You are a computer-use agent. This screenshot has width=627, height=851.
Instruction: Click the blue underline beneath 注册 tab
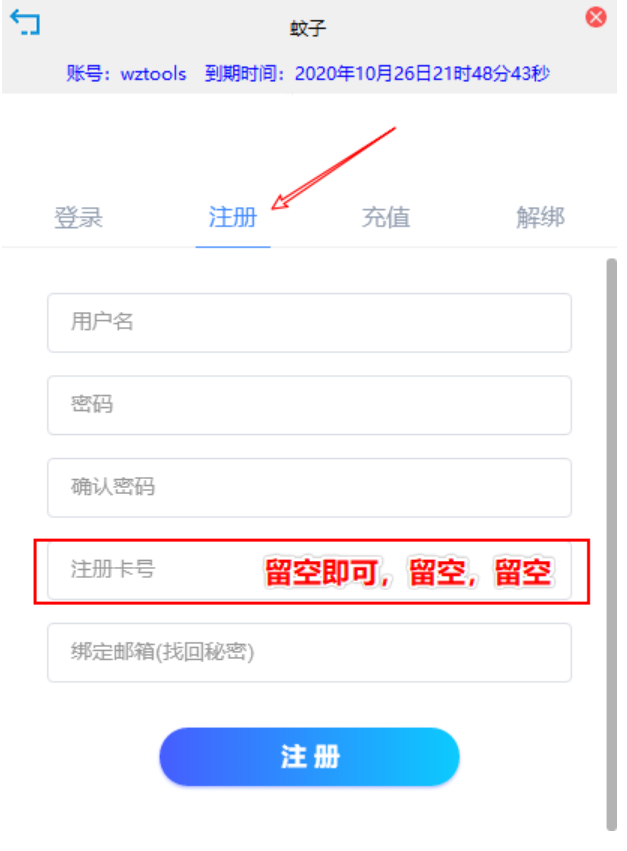coord(233,247)
